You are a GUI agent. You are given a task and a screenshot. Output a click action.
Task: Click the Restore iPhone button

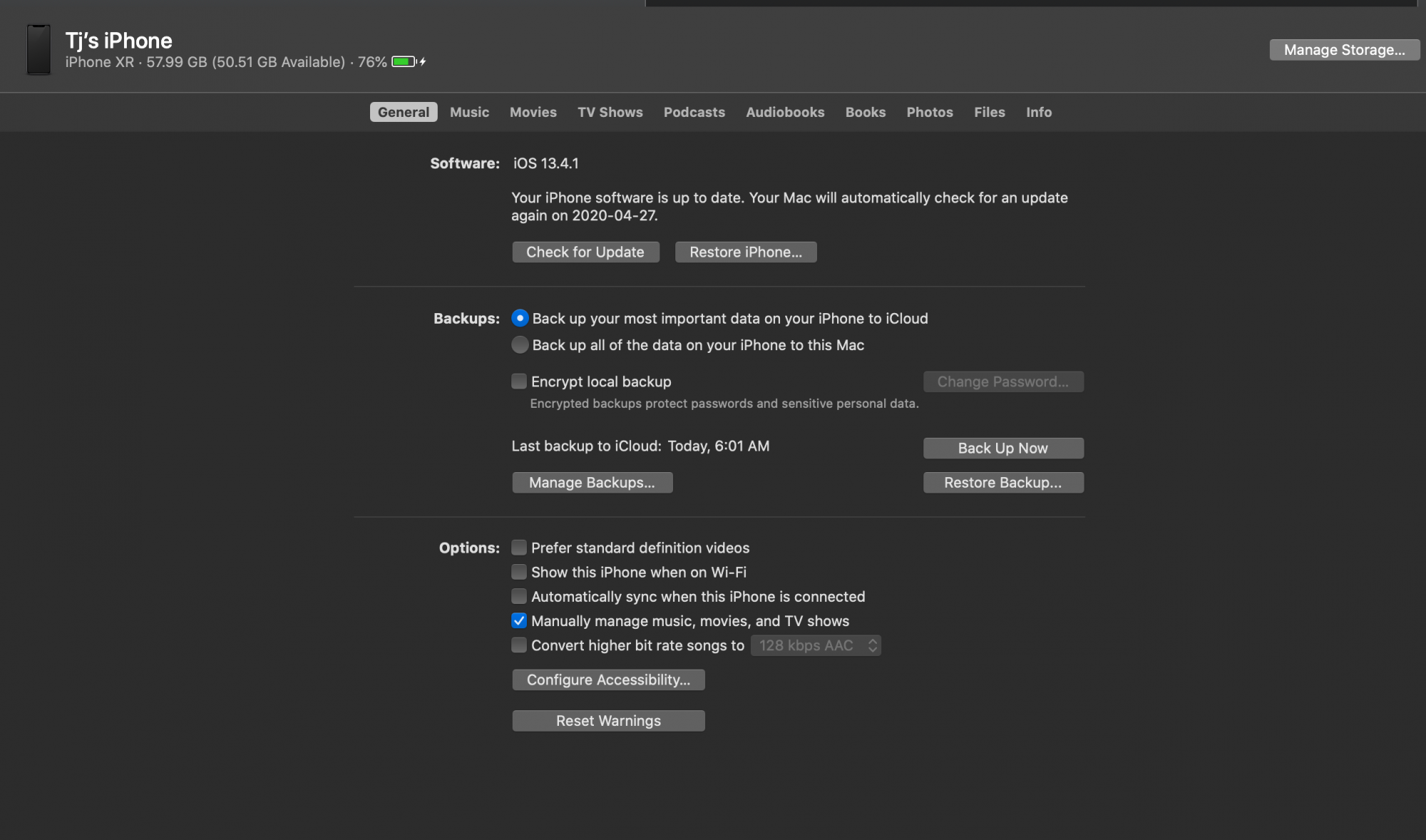click(746, 252)
